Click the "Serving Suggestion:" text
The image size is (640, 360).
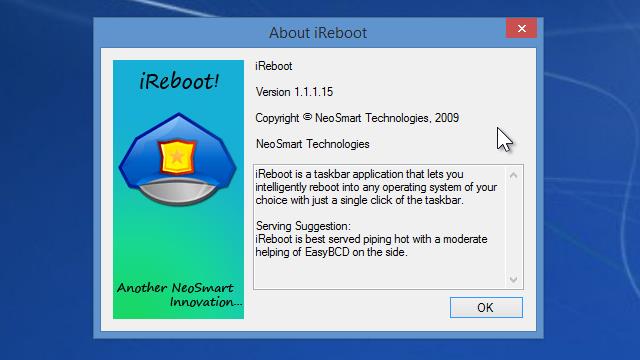(x=303, y=226)
